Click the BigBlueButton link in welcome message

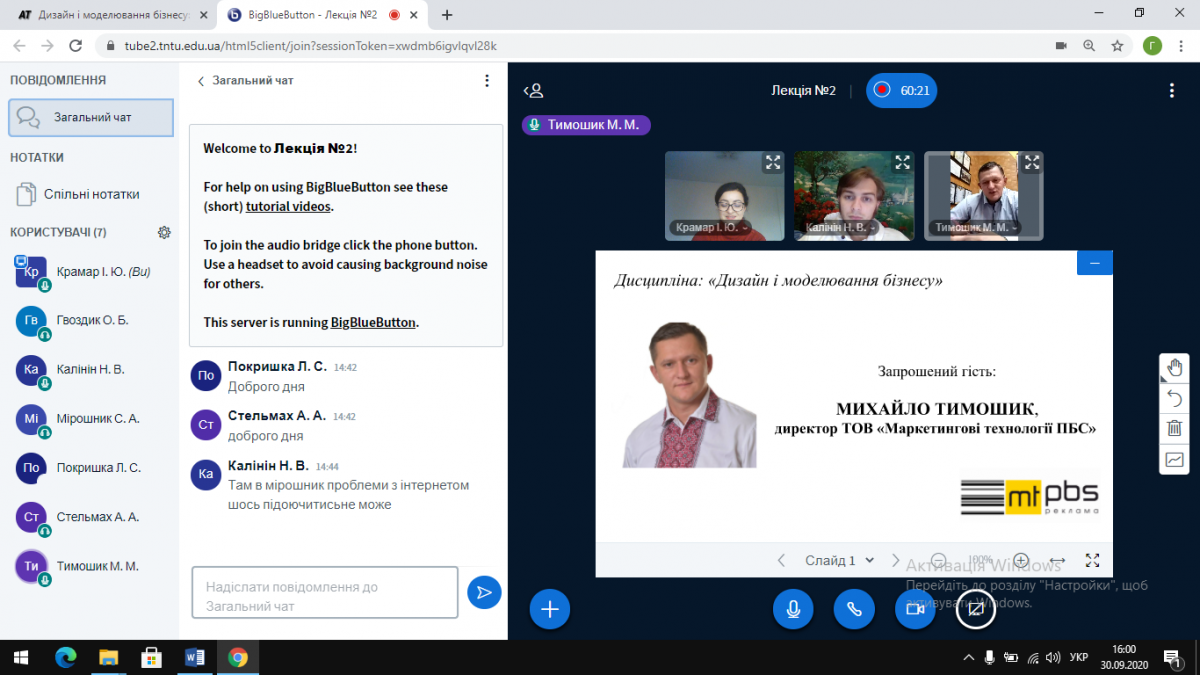pyautogui.click(x=373, y=322)
